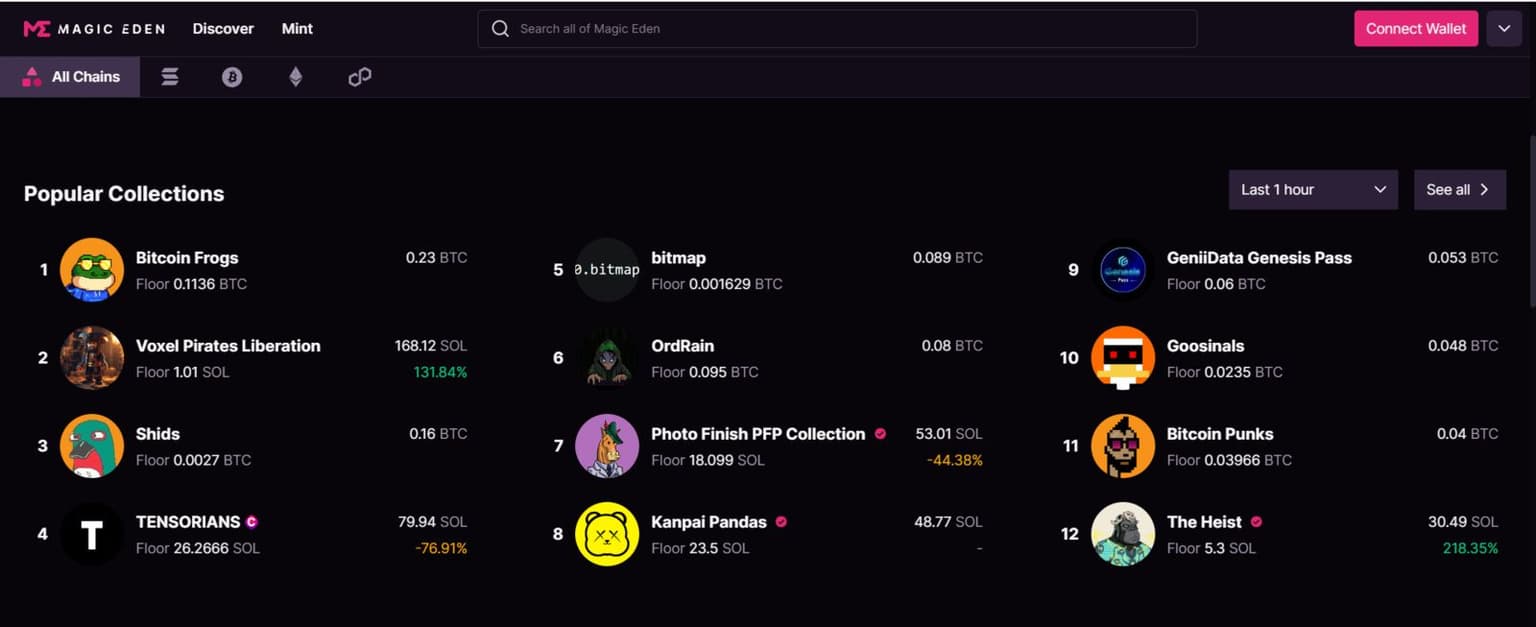Click the page's vertical scrollbar
Viewport: 1536px width, 627px height.
tap(1532, 220)
